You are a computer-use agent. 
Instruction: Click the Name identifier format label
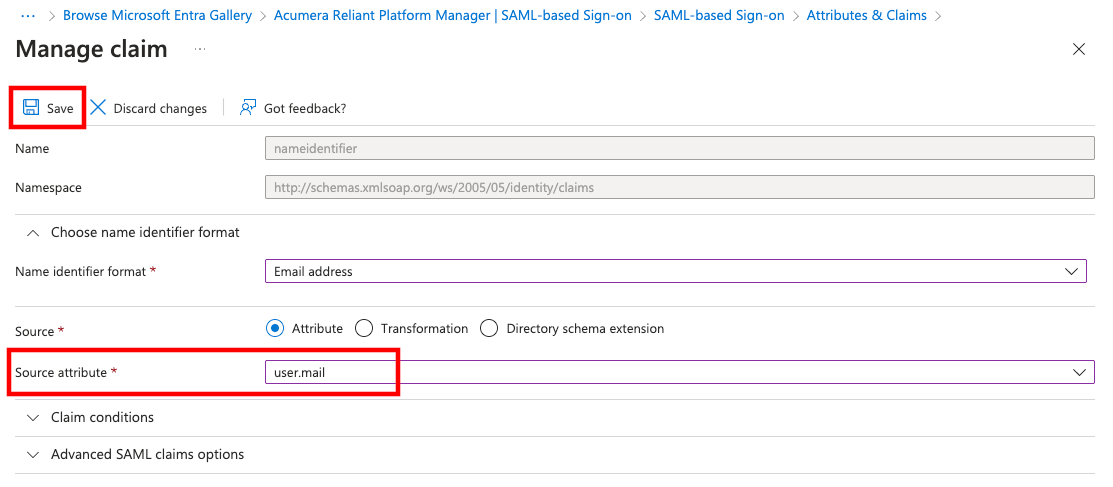(x=80, y=271)
